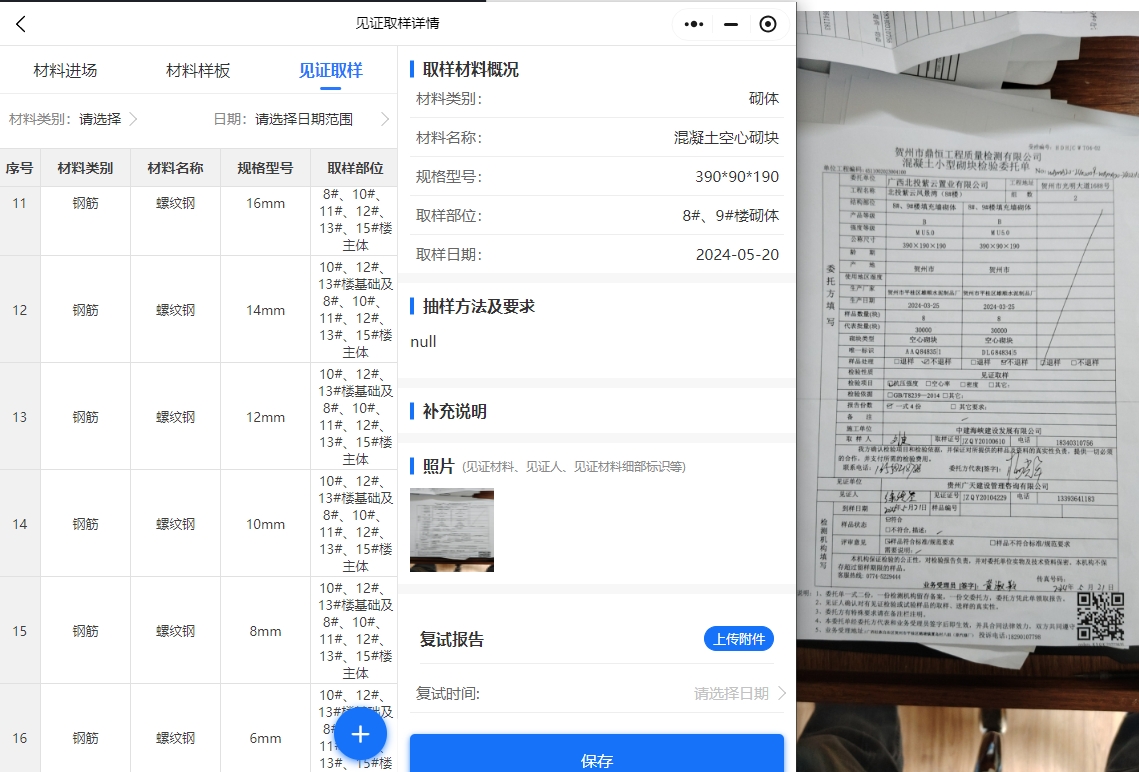Click the 10mm specification cell
The width and height of the screenshot is (1139, 772).
tap(265, 524)
